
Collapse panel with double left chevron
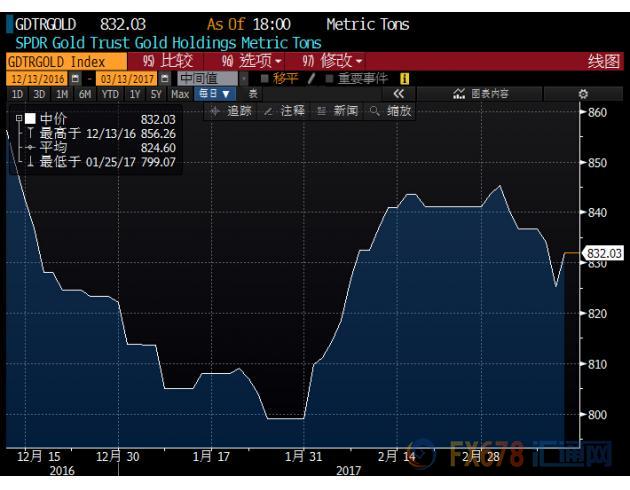(x=399, y=94)
